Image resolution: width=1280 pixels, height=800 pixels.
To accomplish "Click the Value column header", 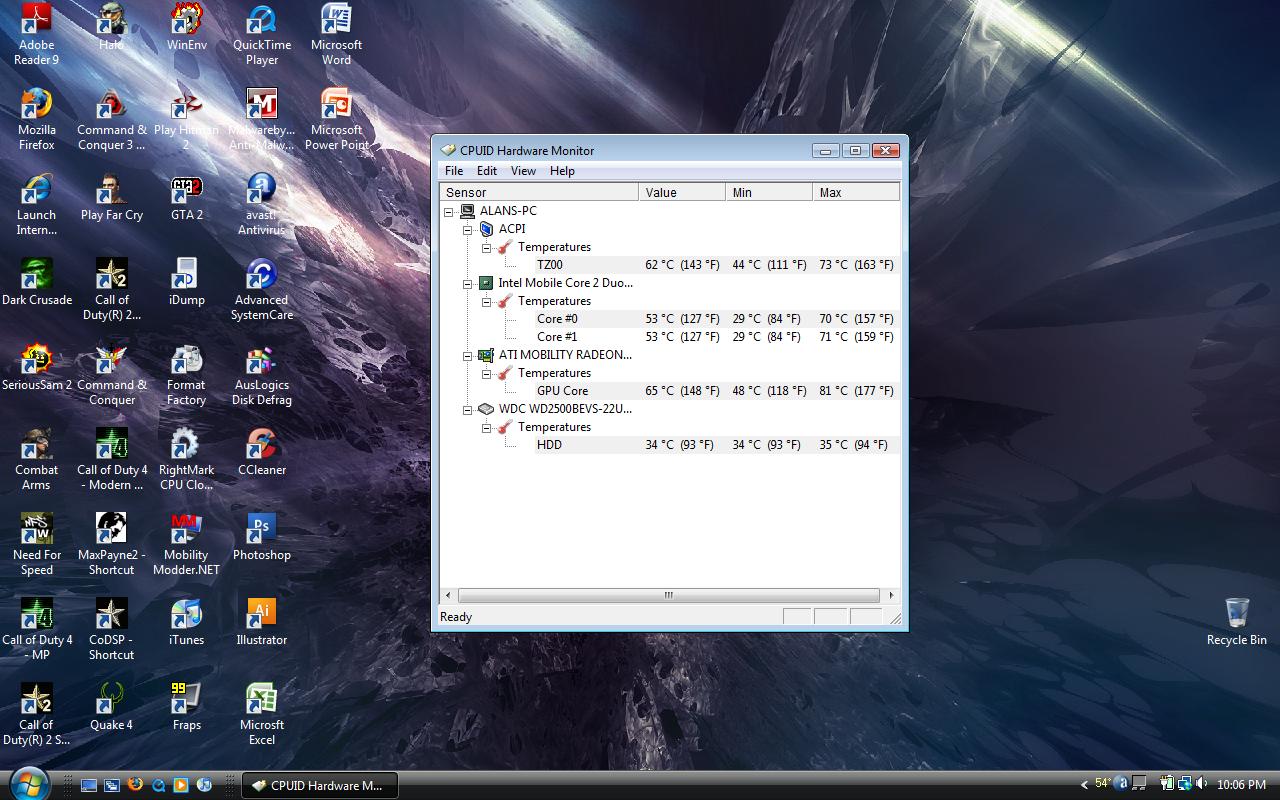I will (x=682, y=192).
